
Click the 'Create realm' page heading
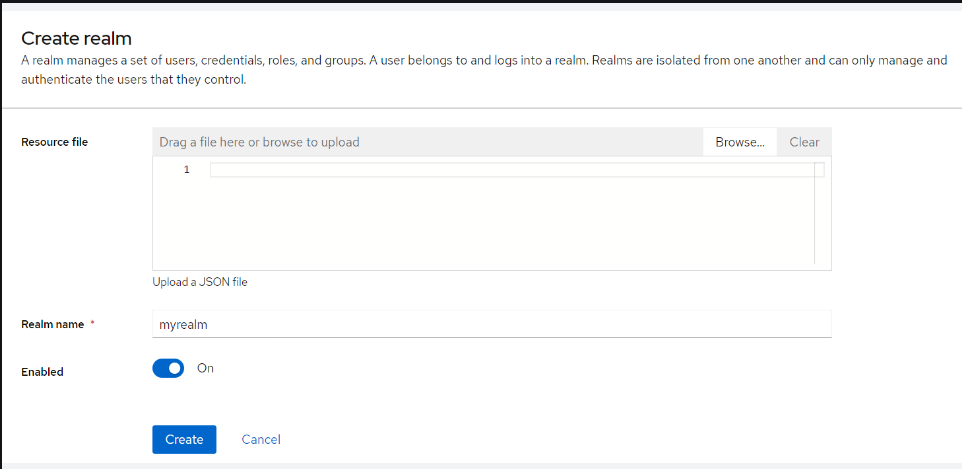point(76,38)
